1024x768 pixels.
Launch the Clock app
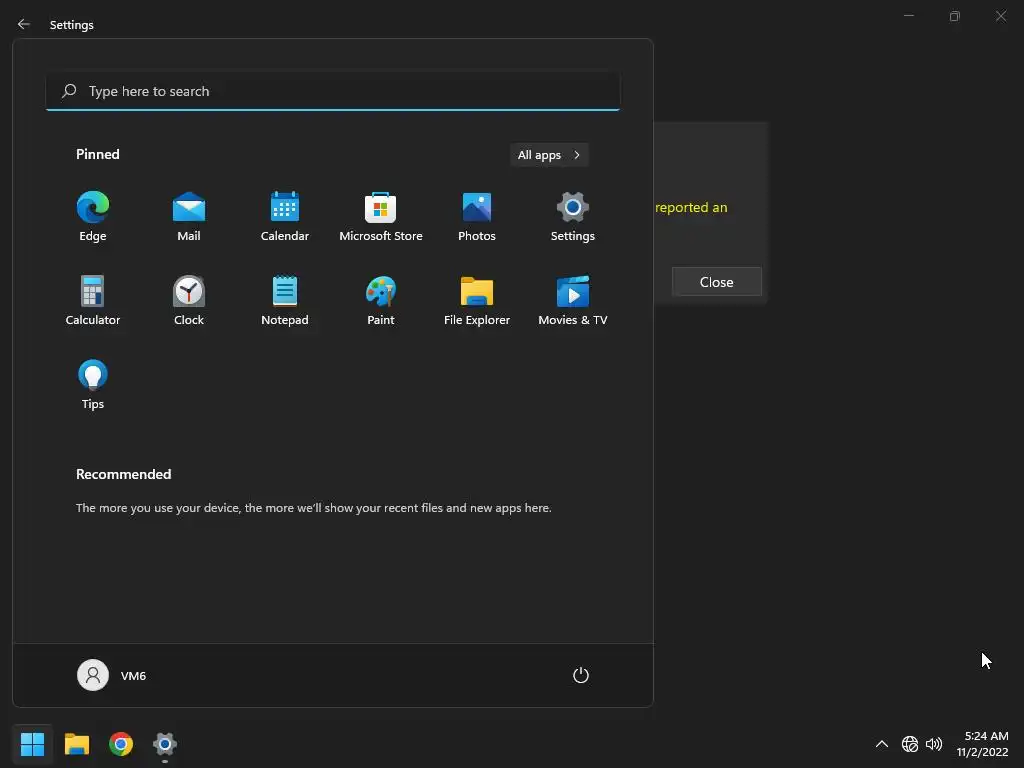(189, 300)
